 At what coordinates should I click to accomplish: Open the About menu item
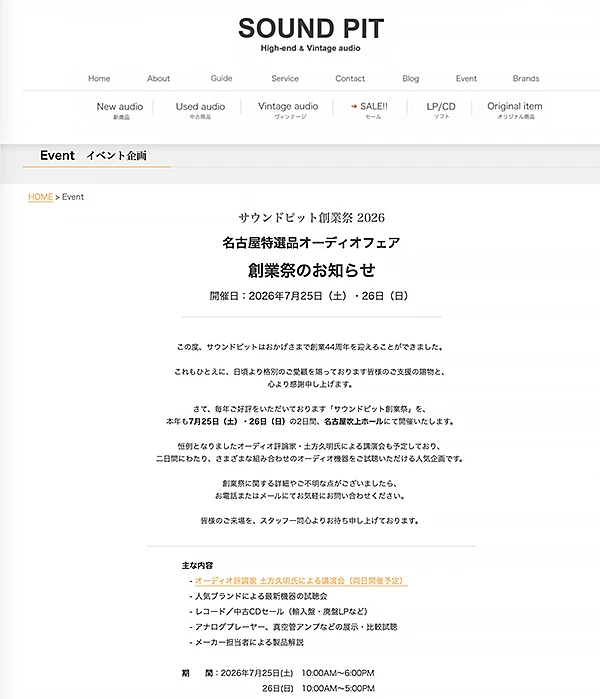tap(158, 78)
